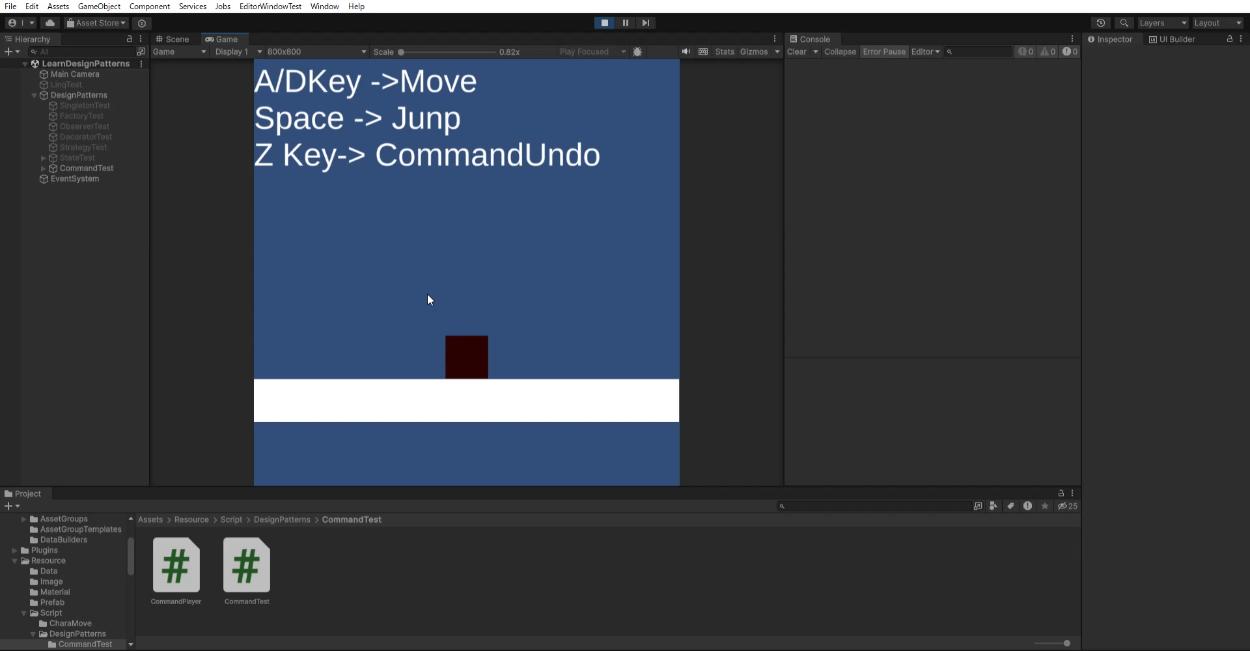Toggle the Stats overlay in the Game view
The width and height of the screenshot is (1250, 651).
(724, 52)
